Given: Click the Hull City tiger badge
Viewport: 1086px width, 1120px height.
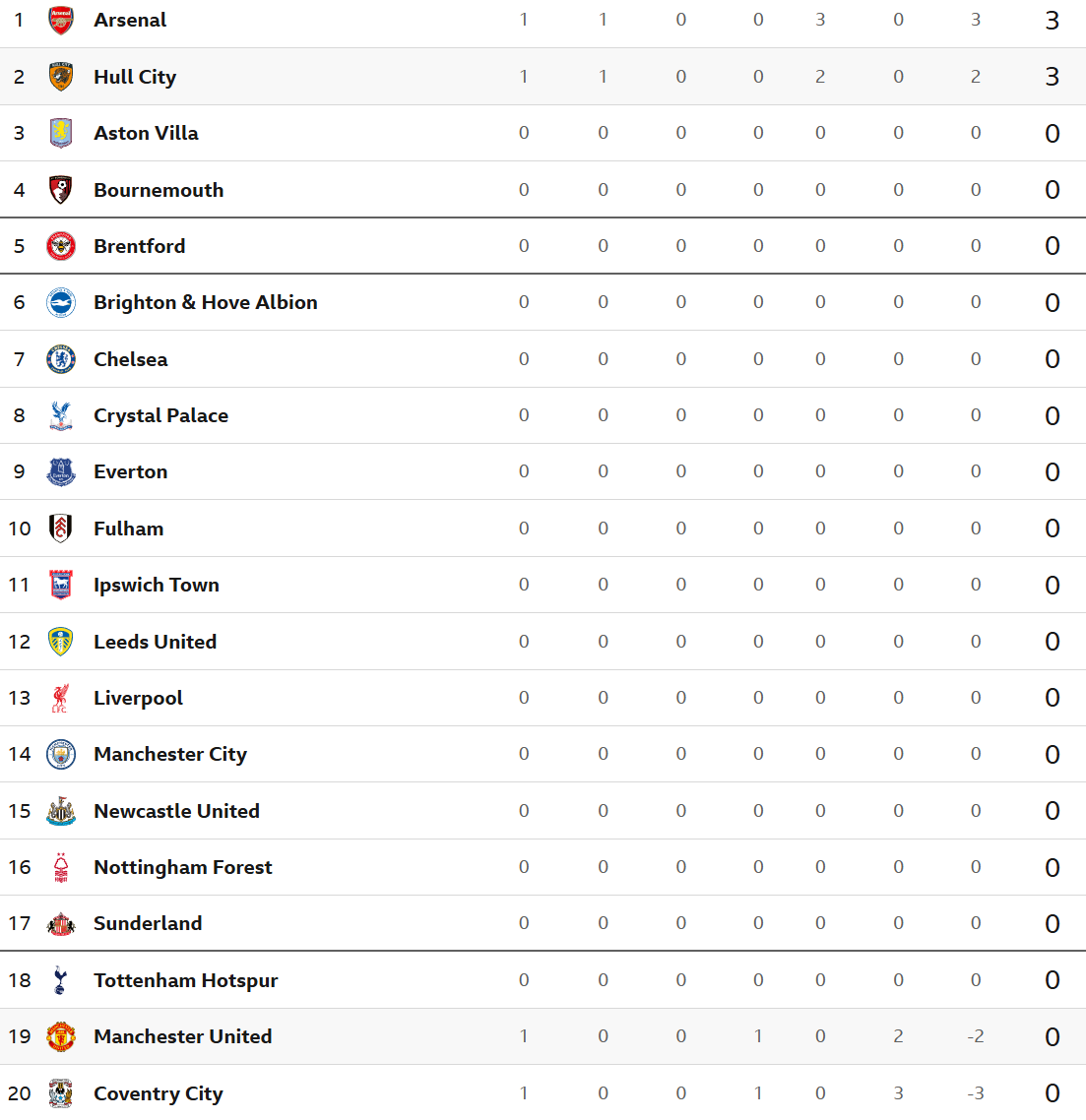Looking at the screenshot, I should pos(61,77).
